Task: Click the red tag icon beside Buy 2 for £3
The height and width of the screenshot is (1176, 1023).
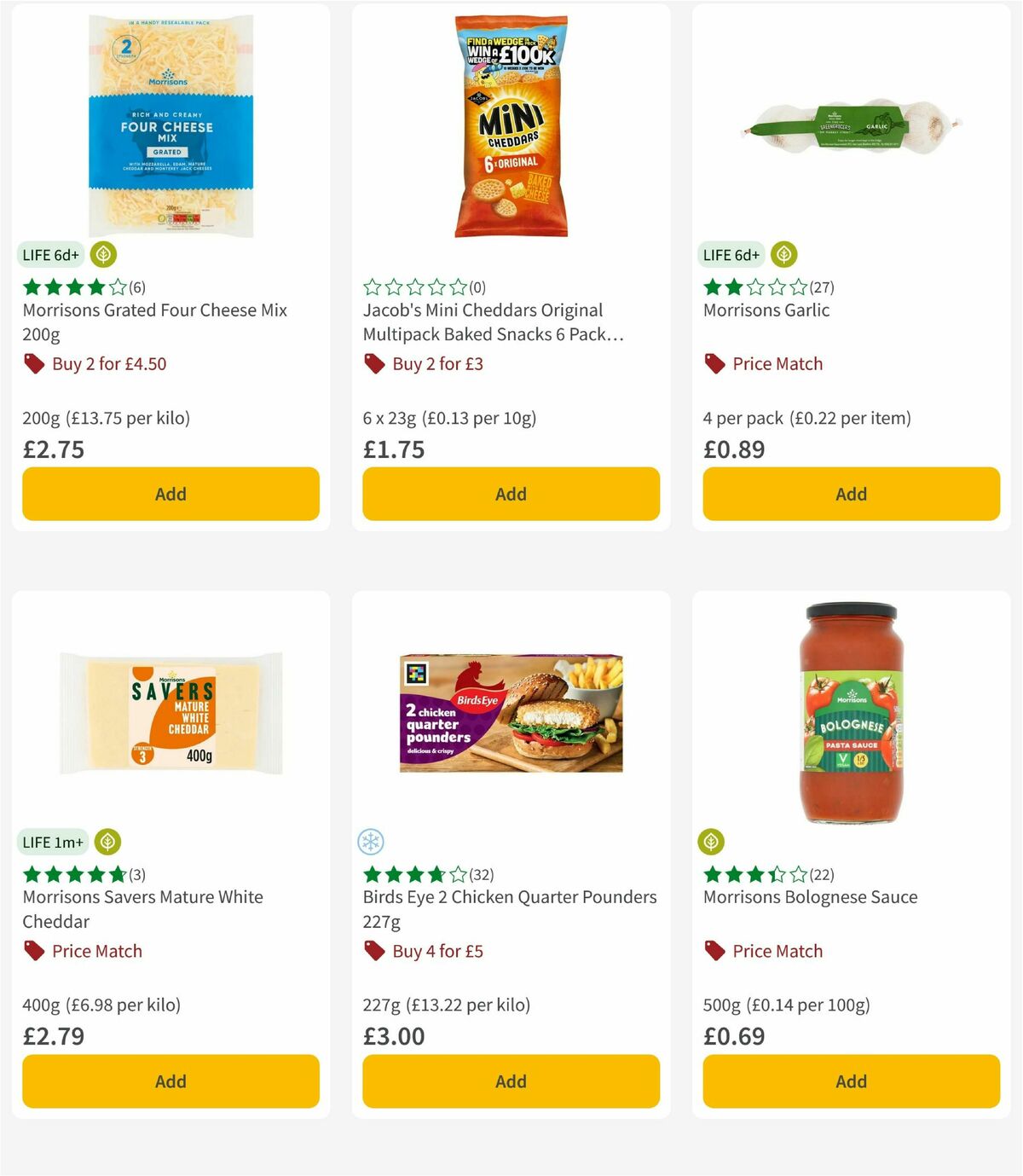Action: (373, 362)
